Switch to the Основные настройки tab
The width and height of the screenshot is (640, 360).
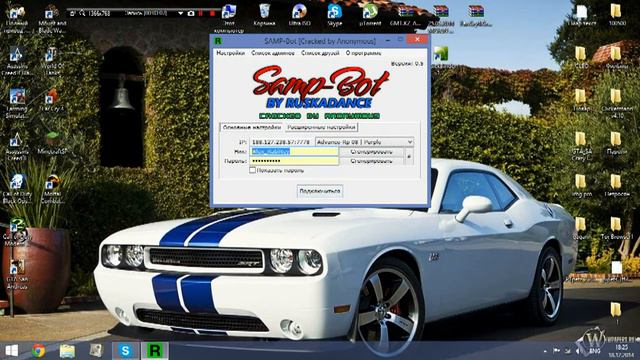(x=251, y=127)
